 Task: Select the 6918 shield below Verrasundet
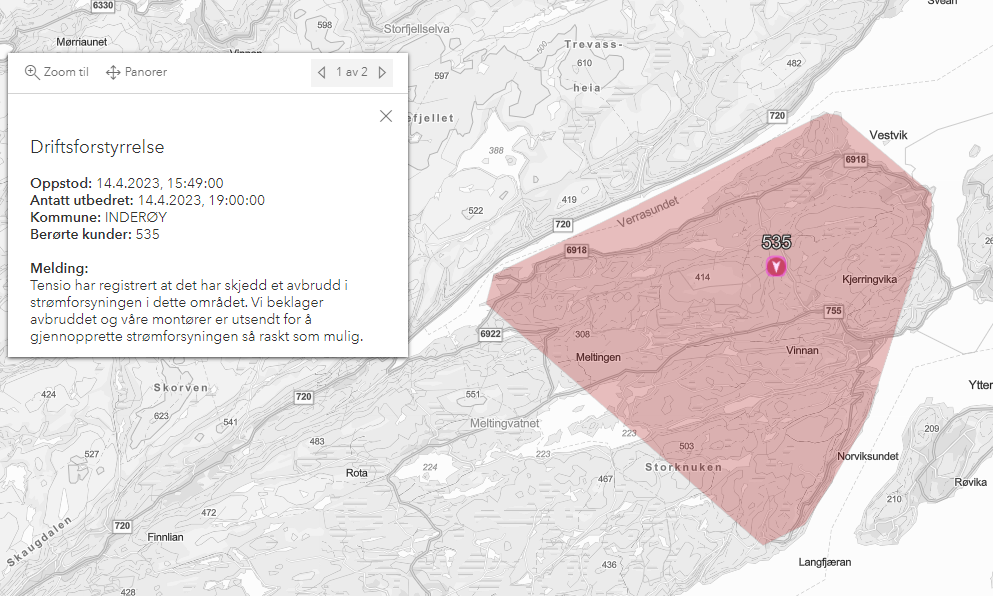576,250
